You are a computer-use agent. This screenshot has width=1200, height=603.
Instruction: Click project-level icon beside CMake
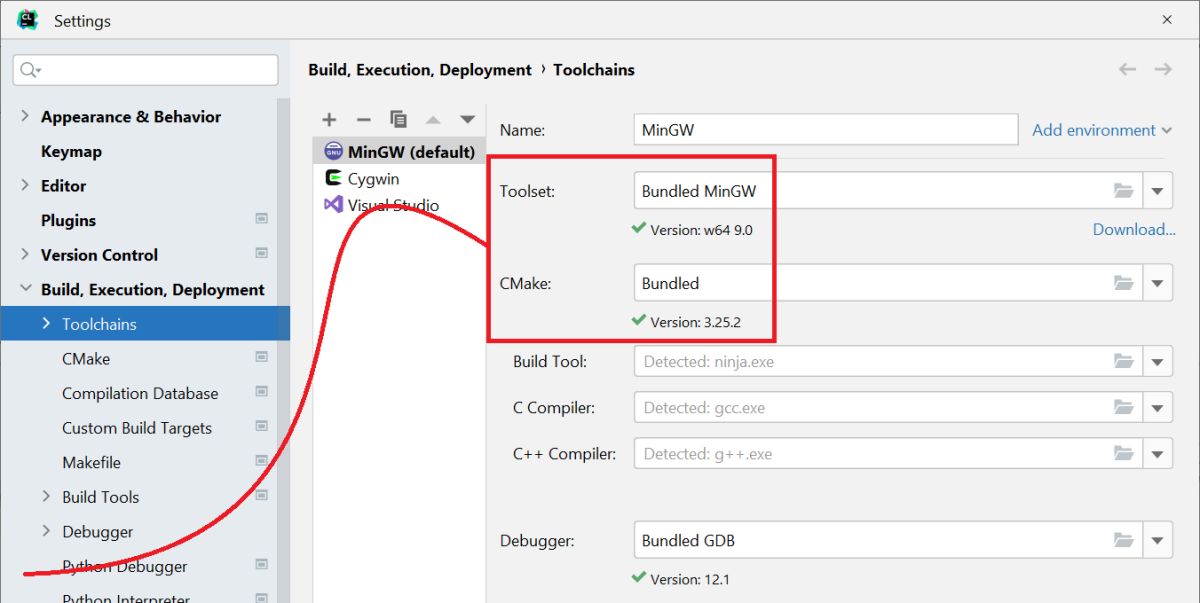261,357
